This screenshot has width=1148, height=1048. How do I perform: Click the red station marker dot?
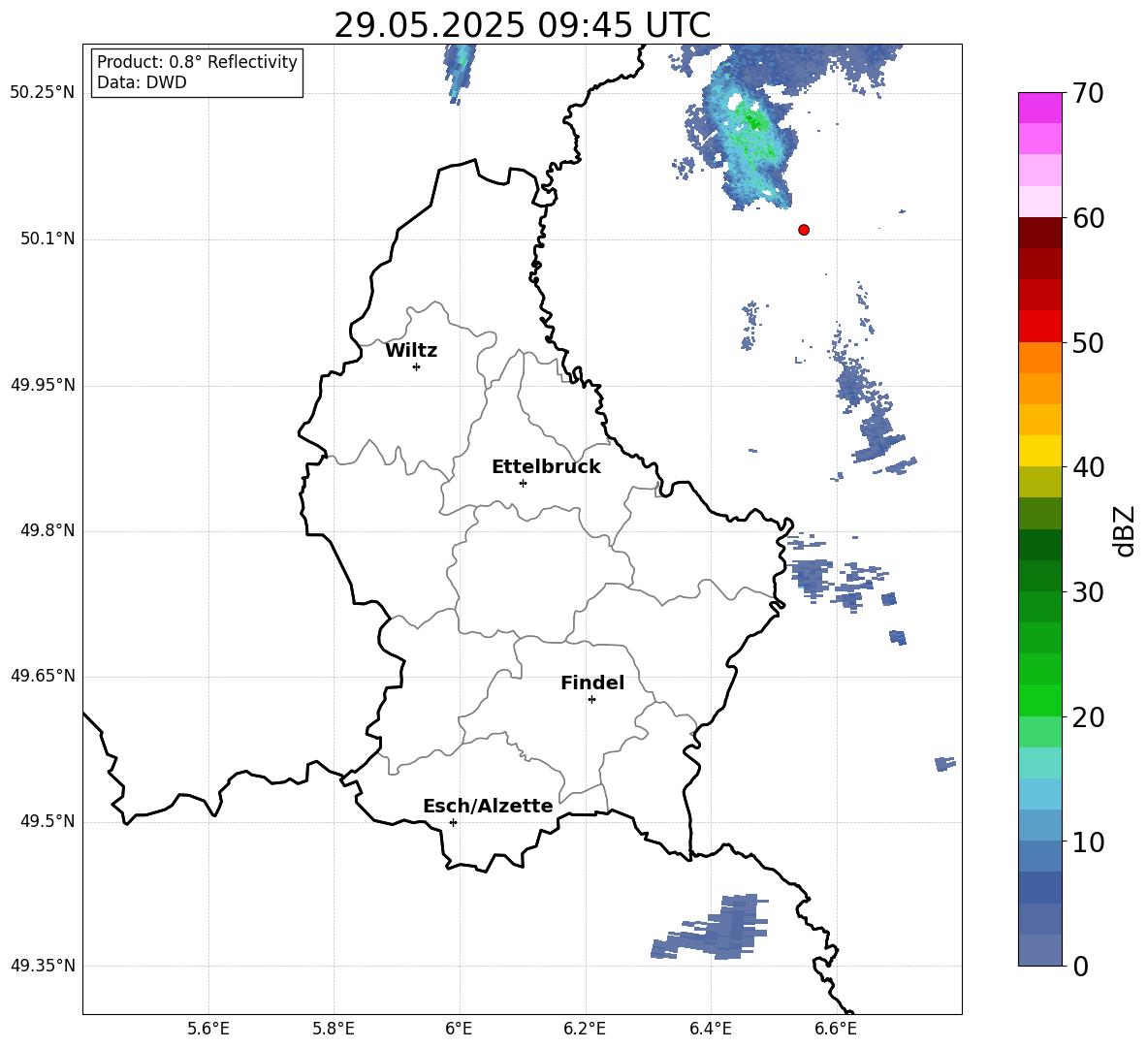pos(803,230)
